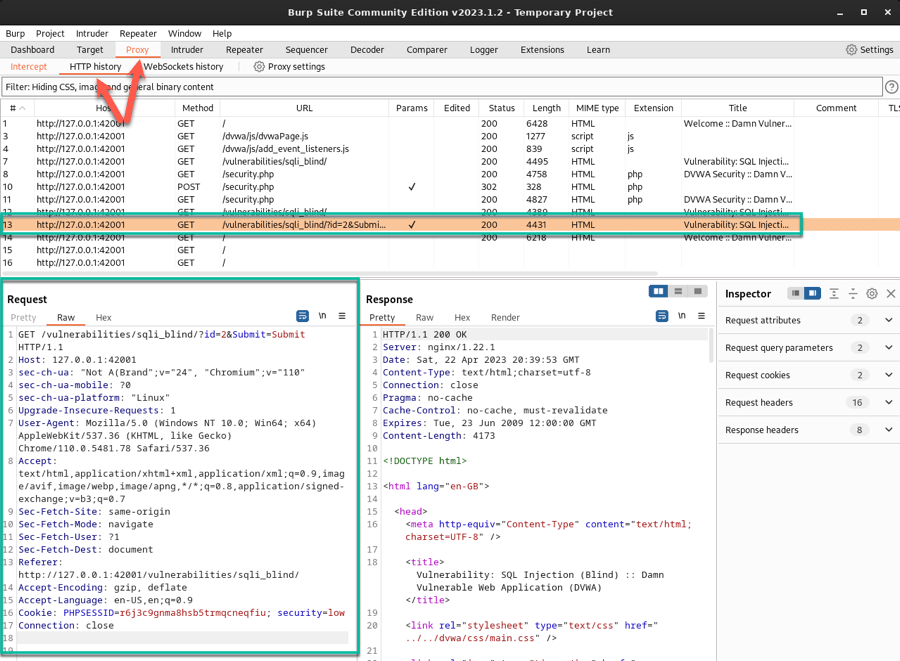Open the Comparer tab
The width and height of the screenshot is (900, 661).
click(x=426, y=50)
